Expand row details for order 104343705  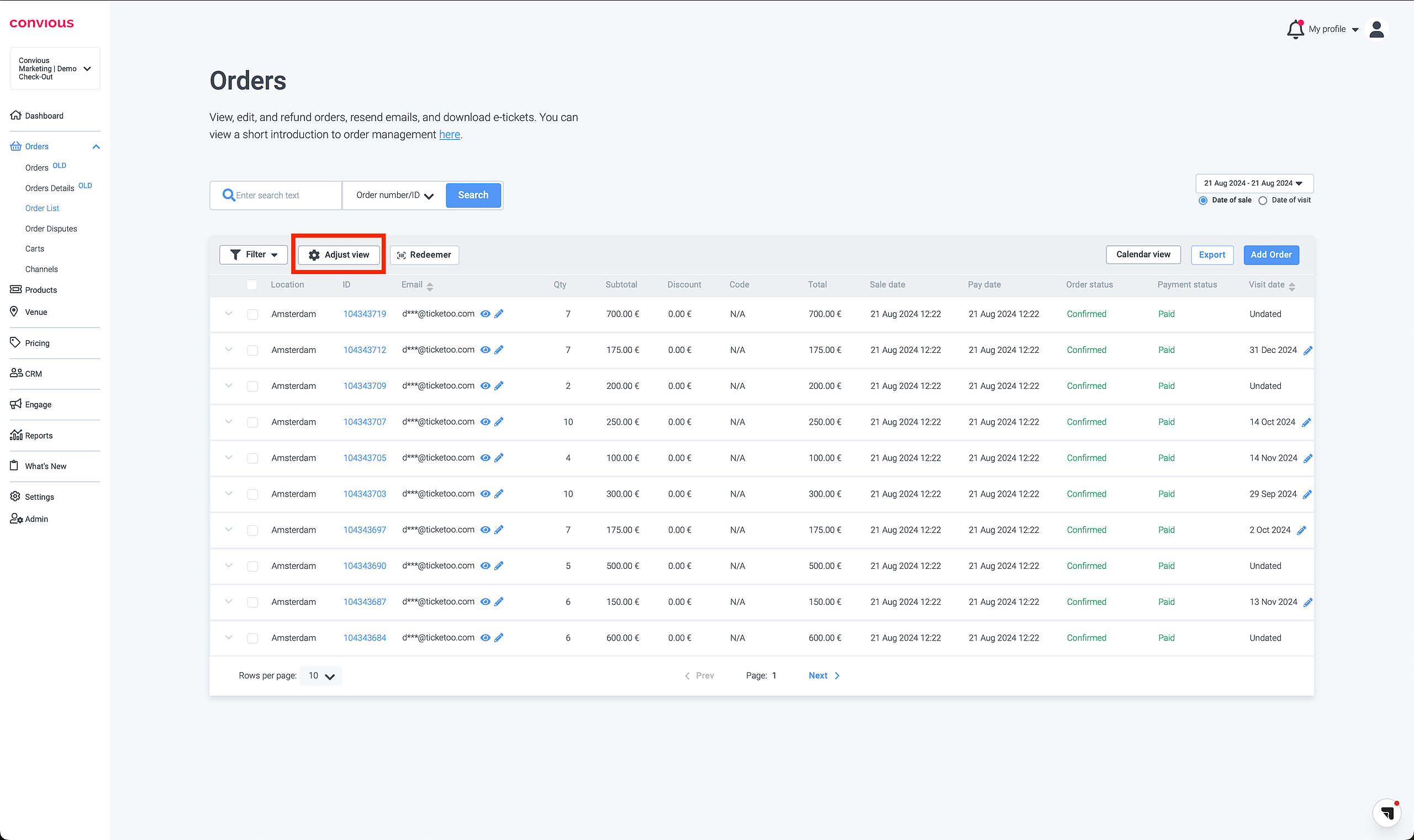229,457
